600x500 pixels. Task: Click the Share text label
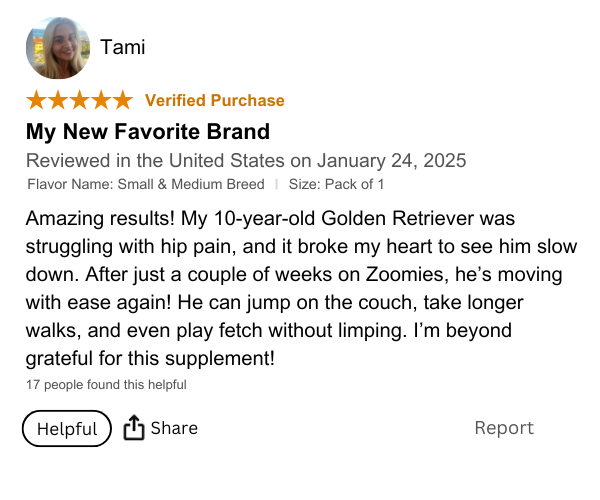point(174,428)
